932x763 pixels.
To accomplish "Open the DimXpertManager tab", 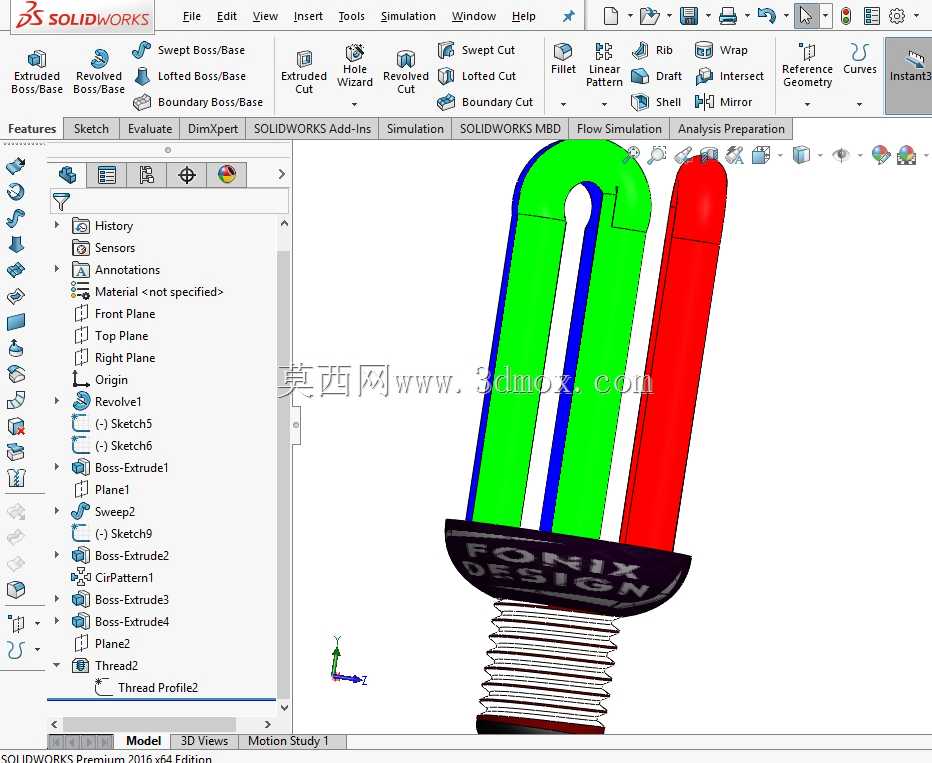I will [x=187, y=175].
